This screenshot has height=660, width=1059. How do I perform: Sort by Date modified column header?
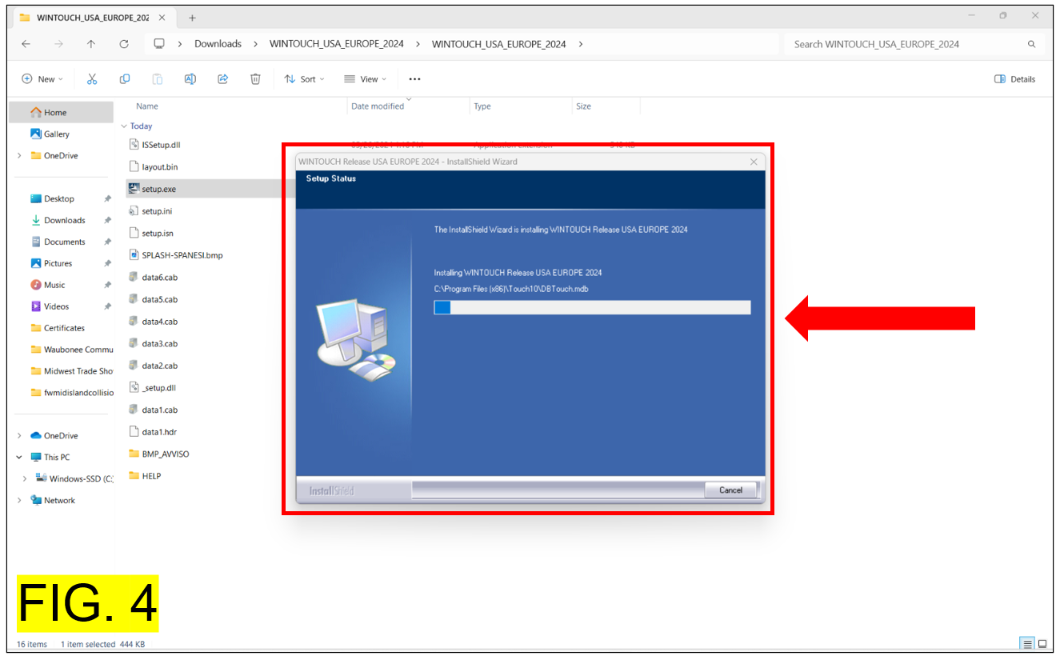[378, 106]
